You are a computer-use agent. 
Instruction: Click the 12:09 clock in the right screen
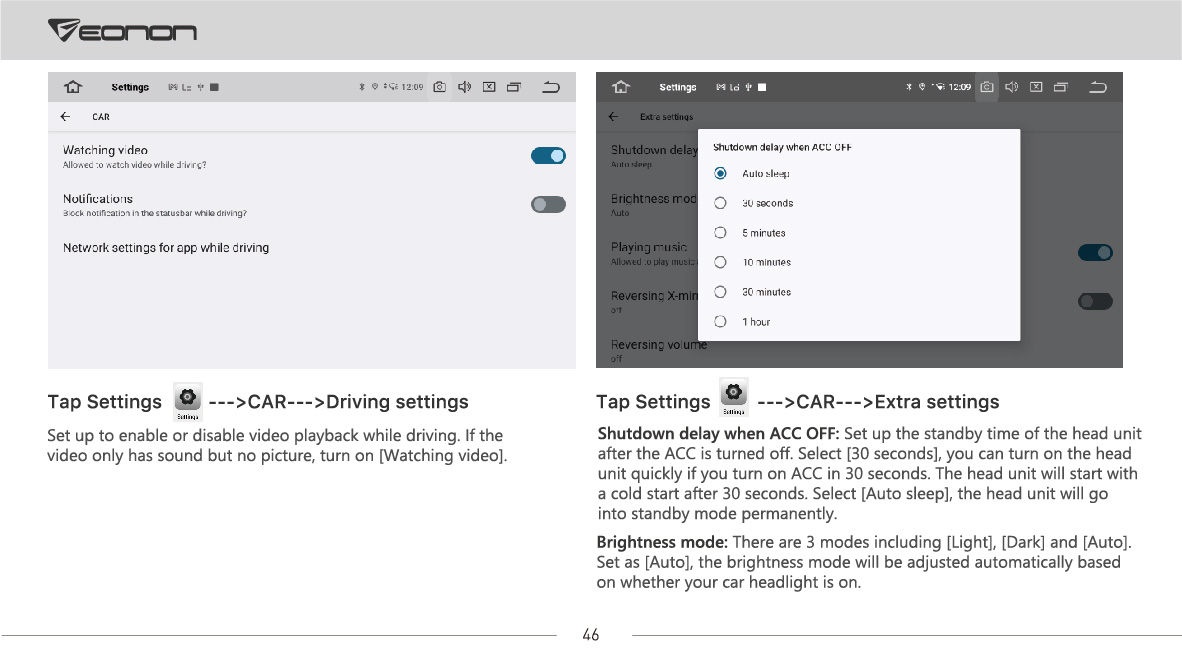click(x=960, y=87)
